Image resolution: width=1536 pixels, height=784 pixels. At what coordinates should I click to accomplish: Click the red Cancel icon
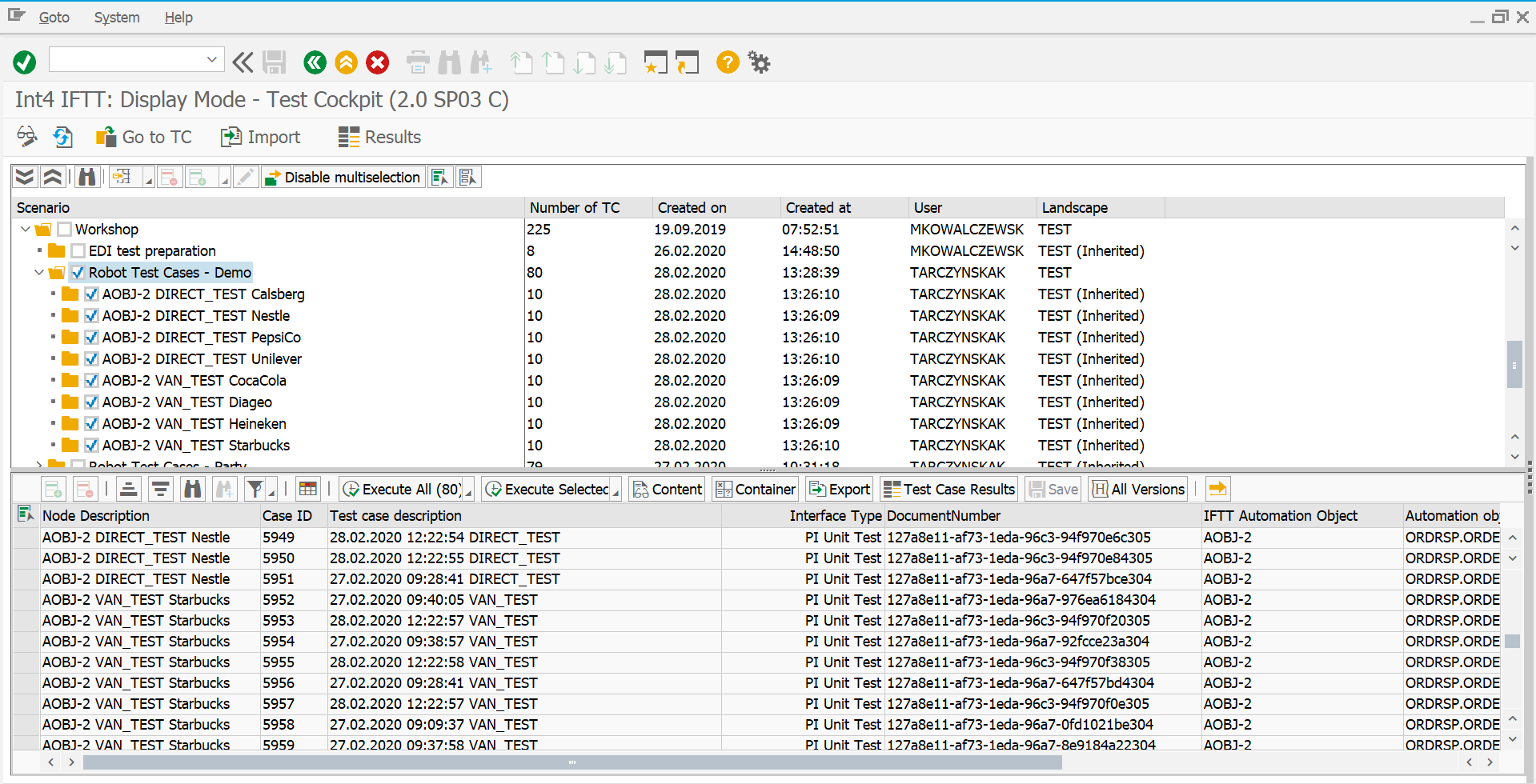378,62
